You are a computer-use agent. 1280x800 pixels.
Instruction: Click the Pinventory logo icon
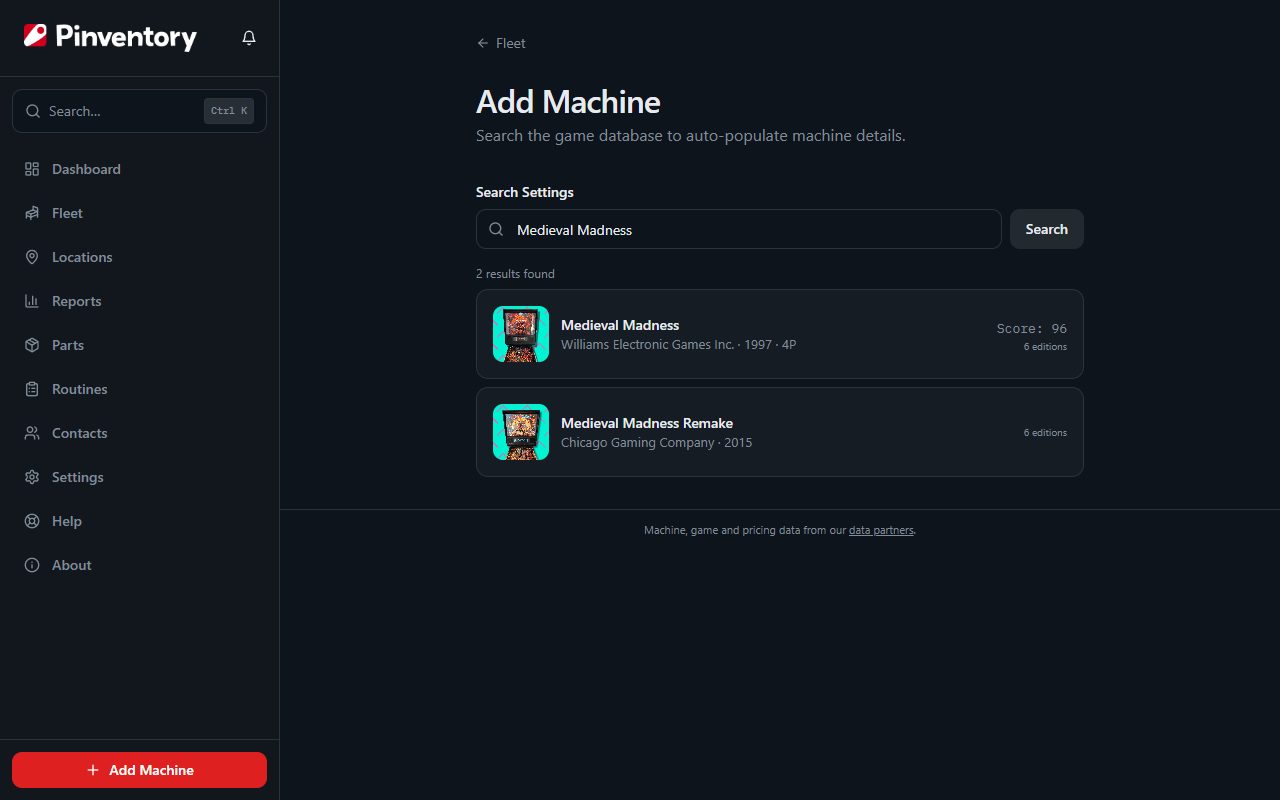tap(35, 36)
